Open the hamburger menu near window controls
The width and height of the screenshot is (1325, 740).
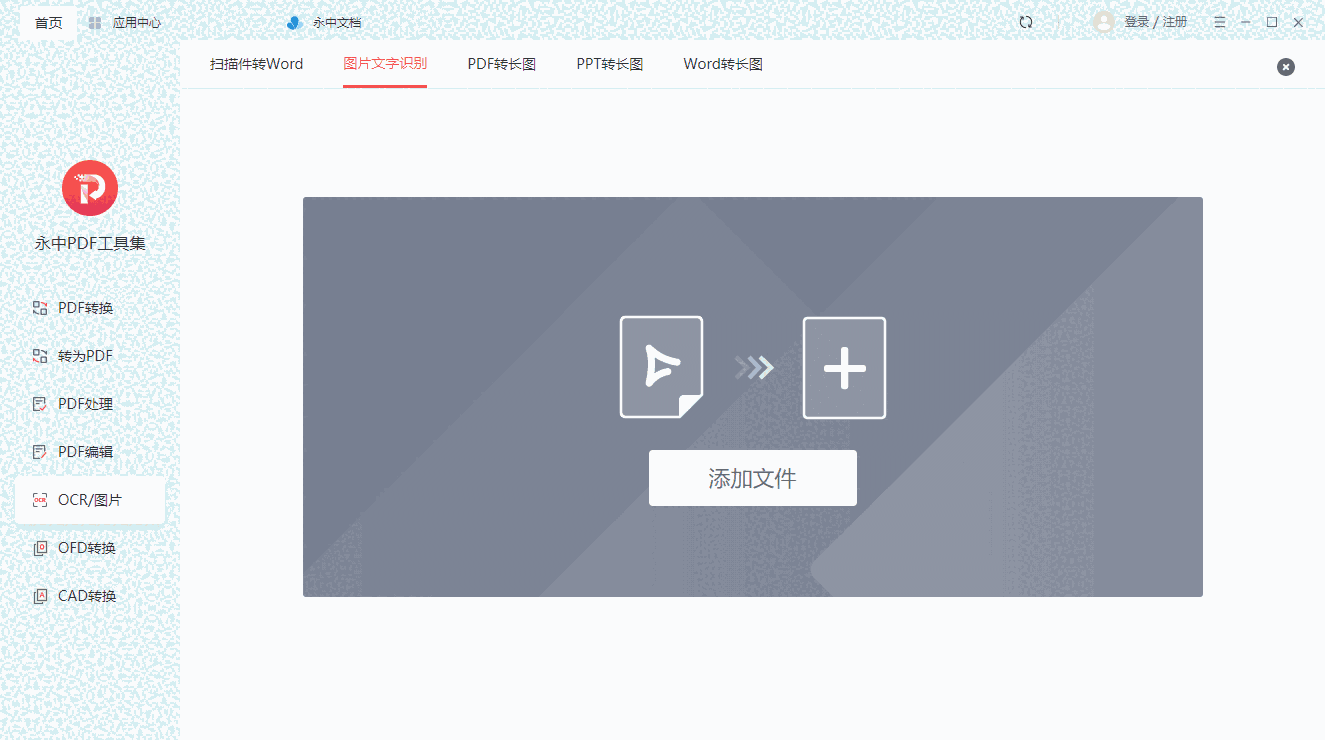click(x=1218, y=21)
